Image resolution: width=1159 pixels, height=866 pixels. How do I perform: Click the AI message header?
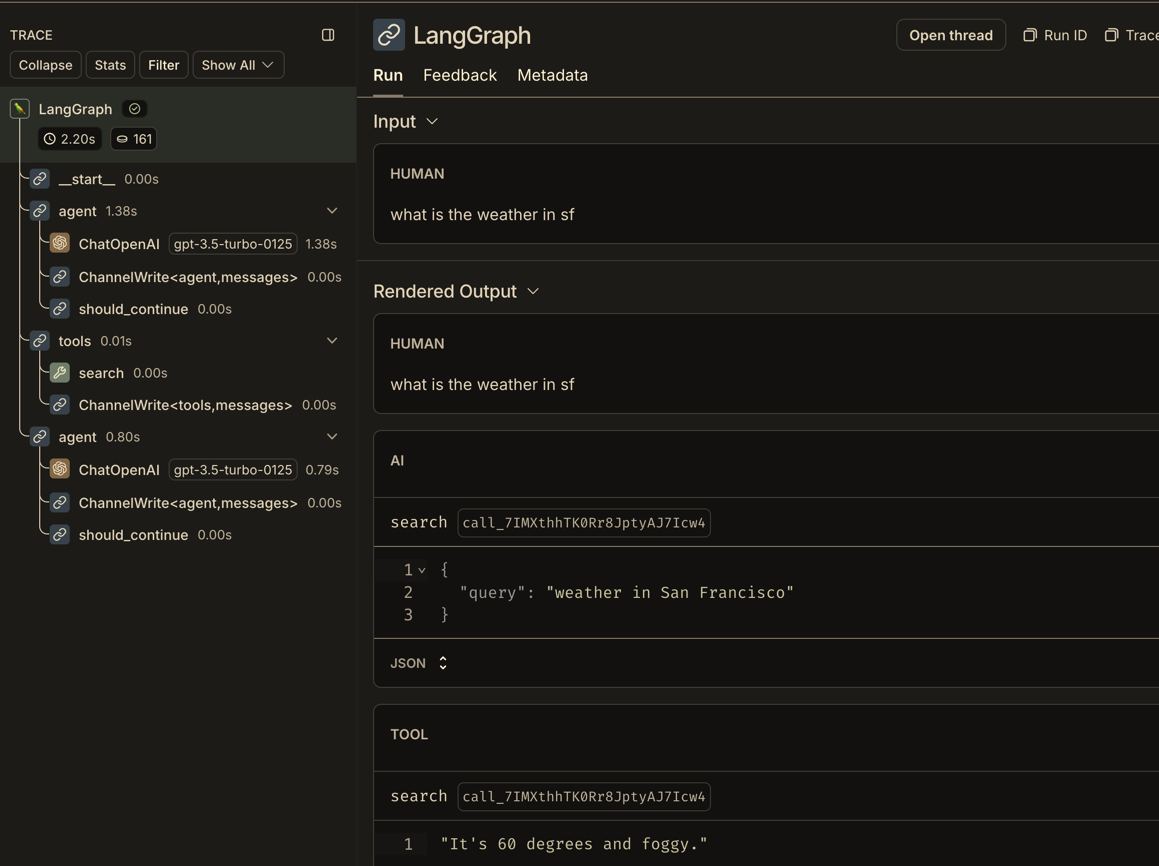397,460
